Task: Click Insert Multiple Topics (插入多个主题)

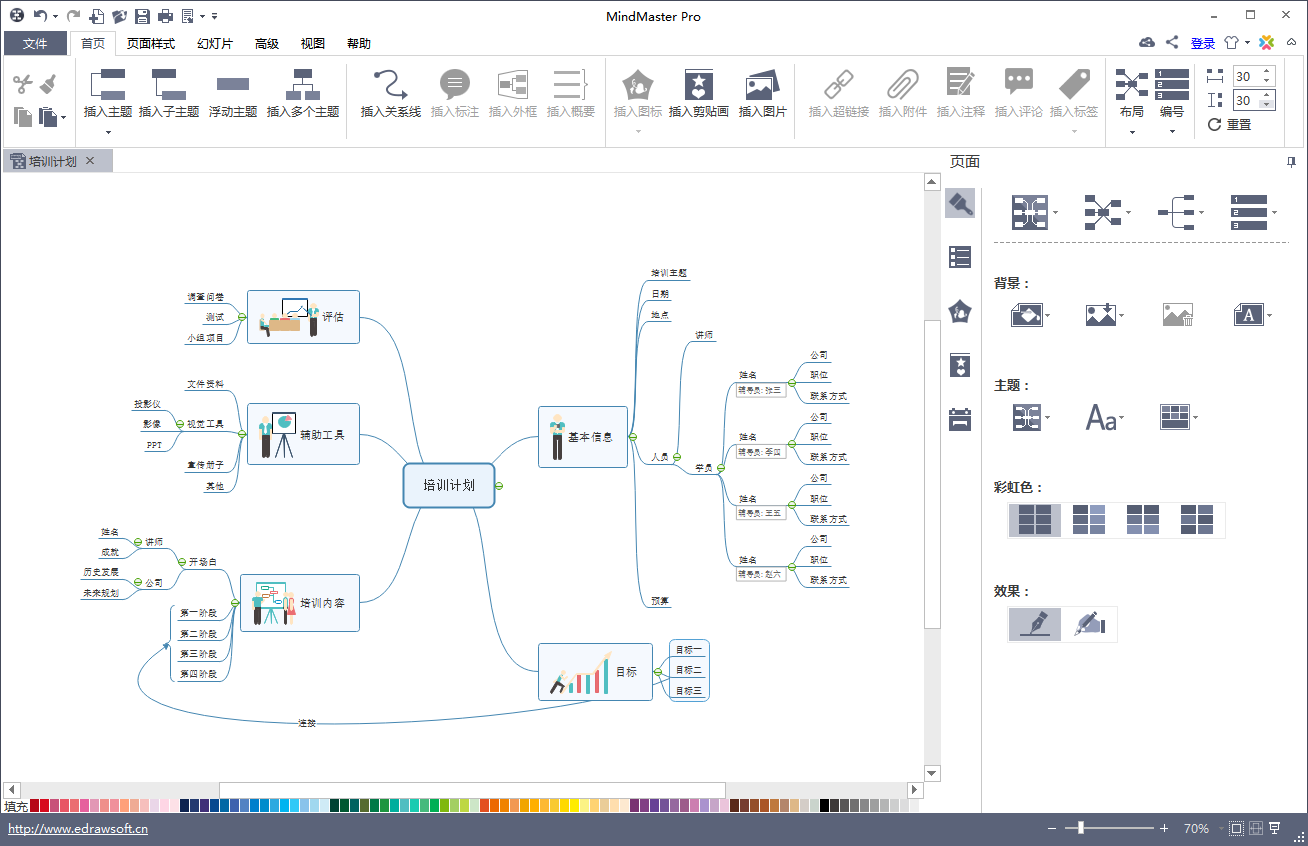Action: [303, 93]
